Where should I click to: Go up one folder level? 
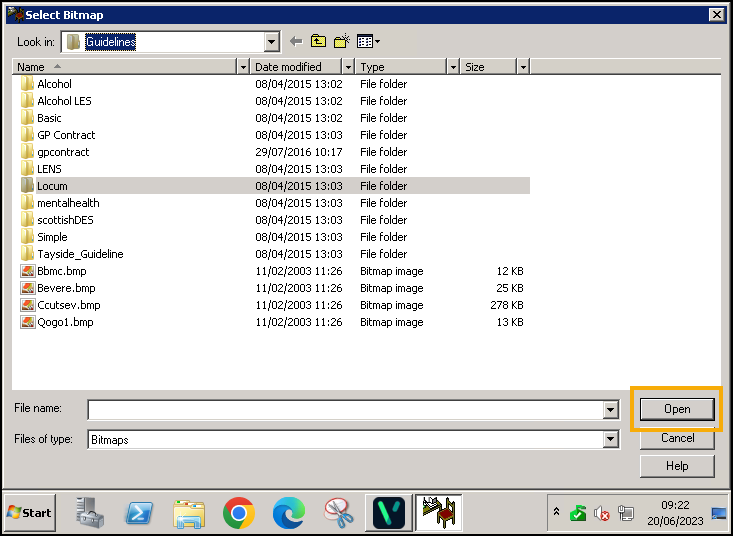tap(318, 41)
